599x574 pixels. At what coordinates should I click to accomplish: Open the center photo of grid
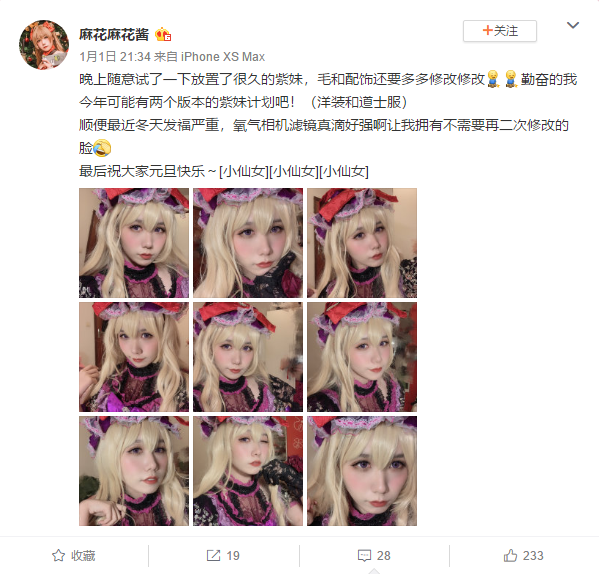(248, 357)
